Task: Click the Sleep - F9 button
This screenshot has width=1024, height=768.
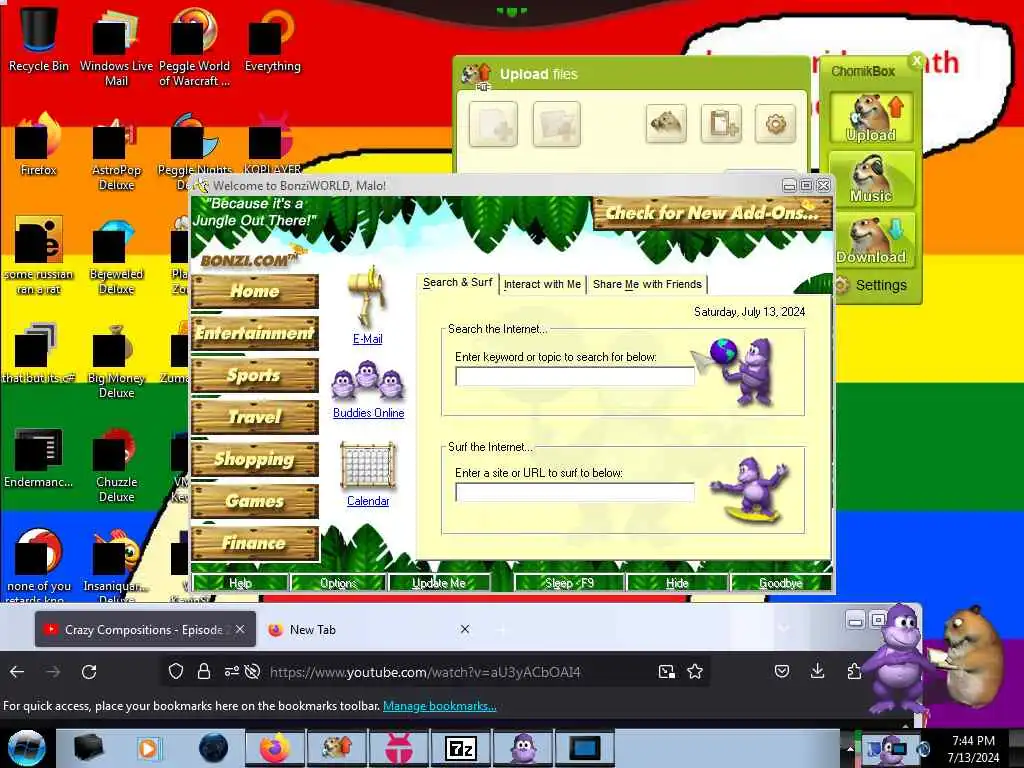Action: (x=569, y=583)
